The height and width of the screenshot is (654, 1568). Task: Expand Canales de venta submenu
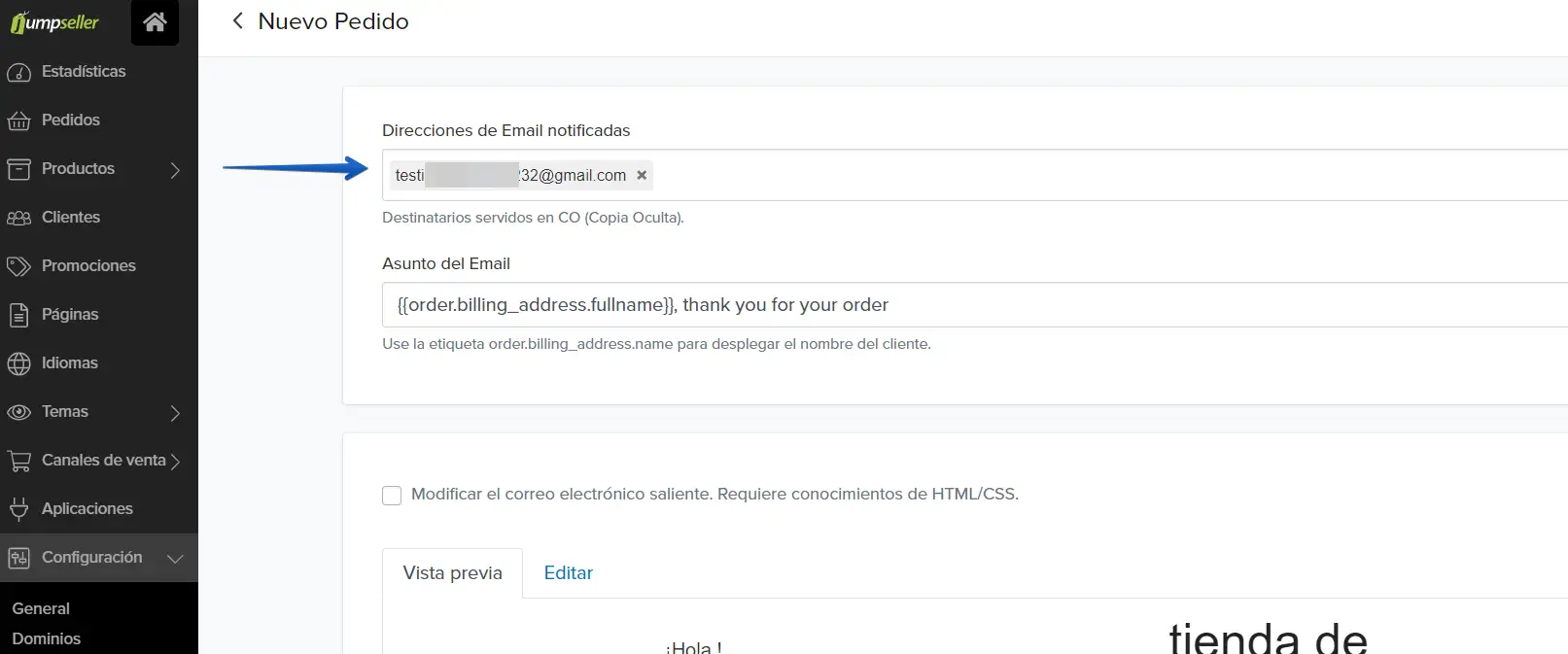point(175,462)
